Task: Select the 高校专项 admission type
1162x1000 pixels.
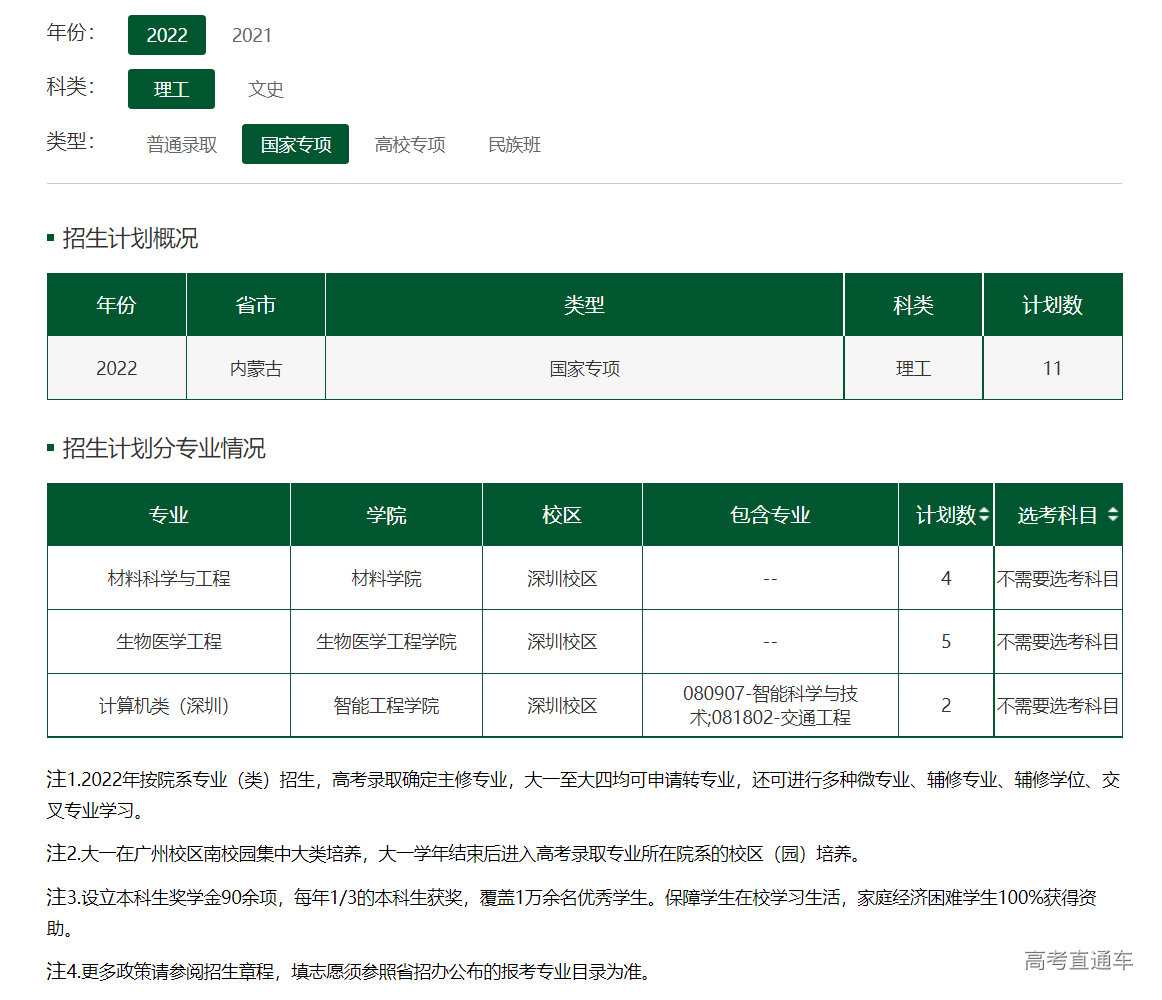Action: 409,144
